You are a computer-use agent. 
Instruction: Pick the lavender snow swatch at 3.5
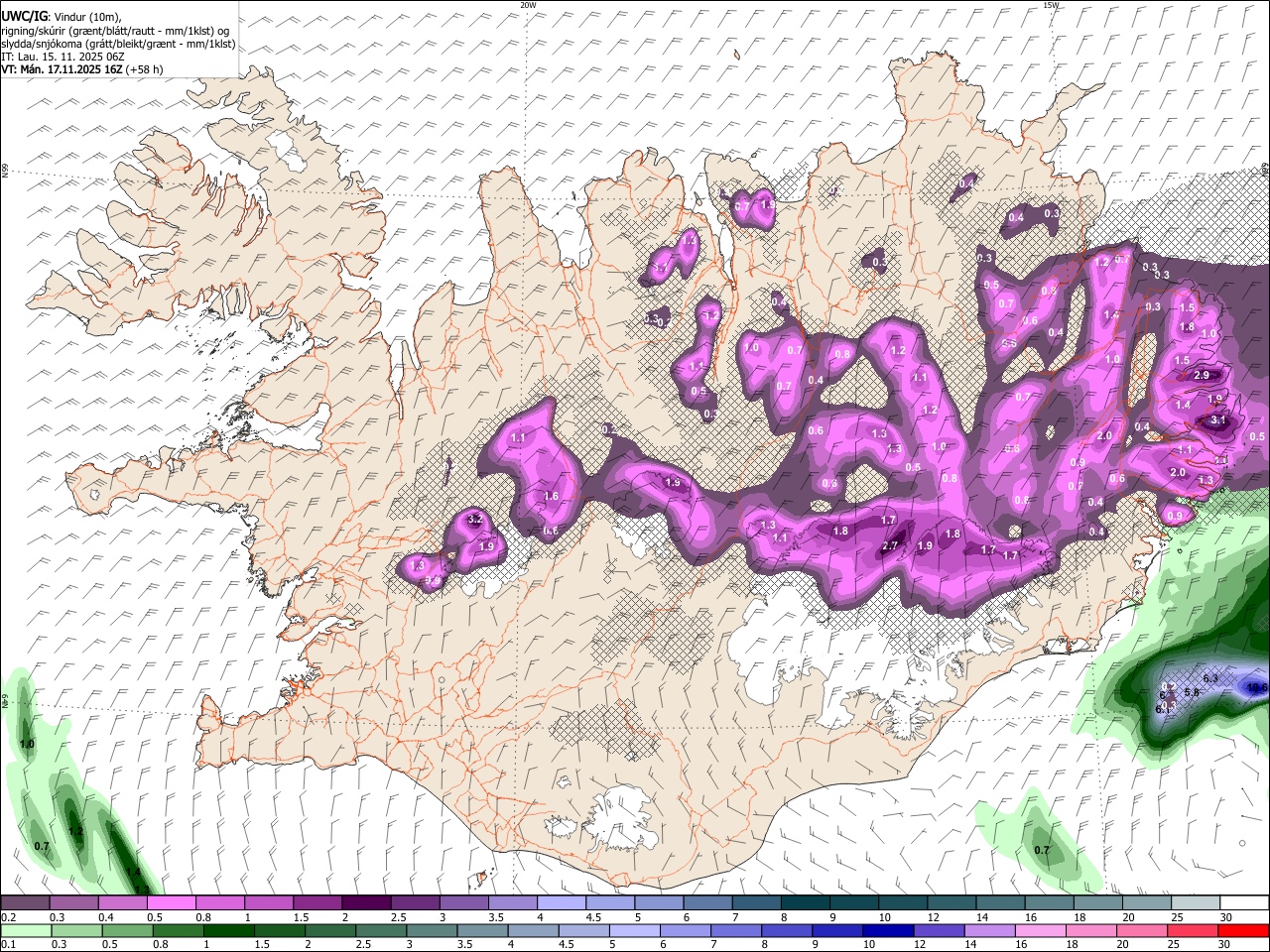[x=514, y=902]
